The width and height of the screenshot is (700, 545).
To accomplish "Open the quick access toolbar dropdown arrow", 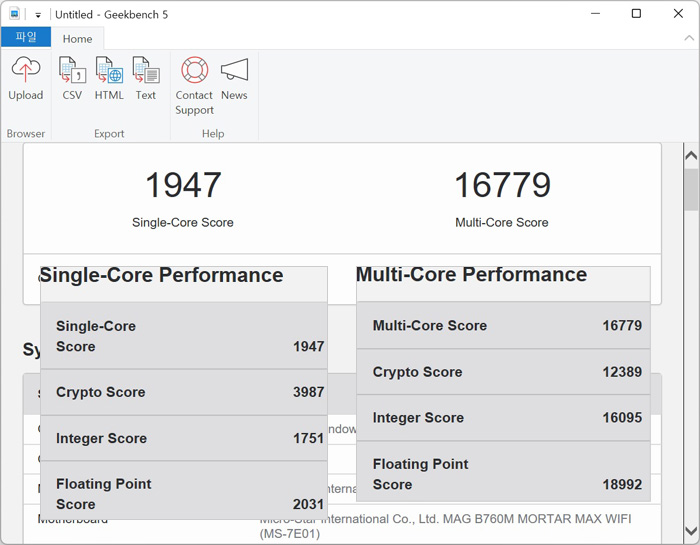I will (38, 15).
